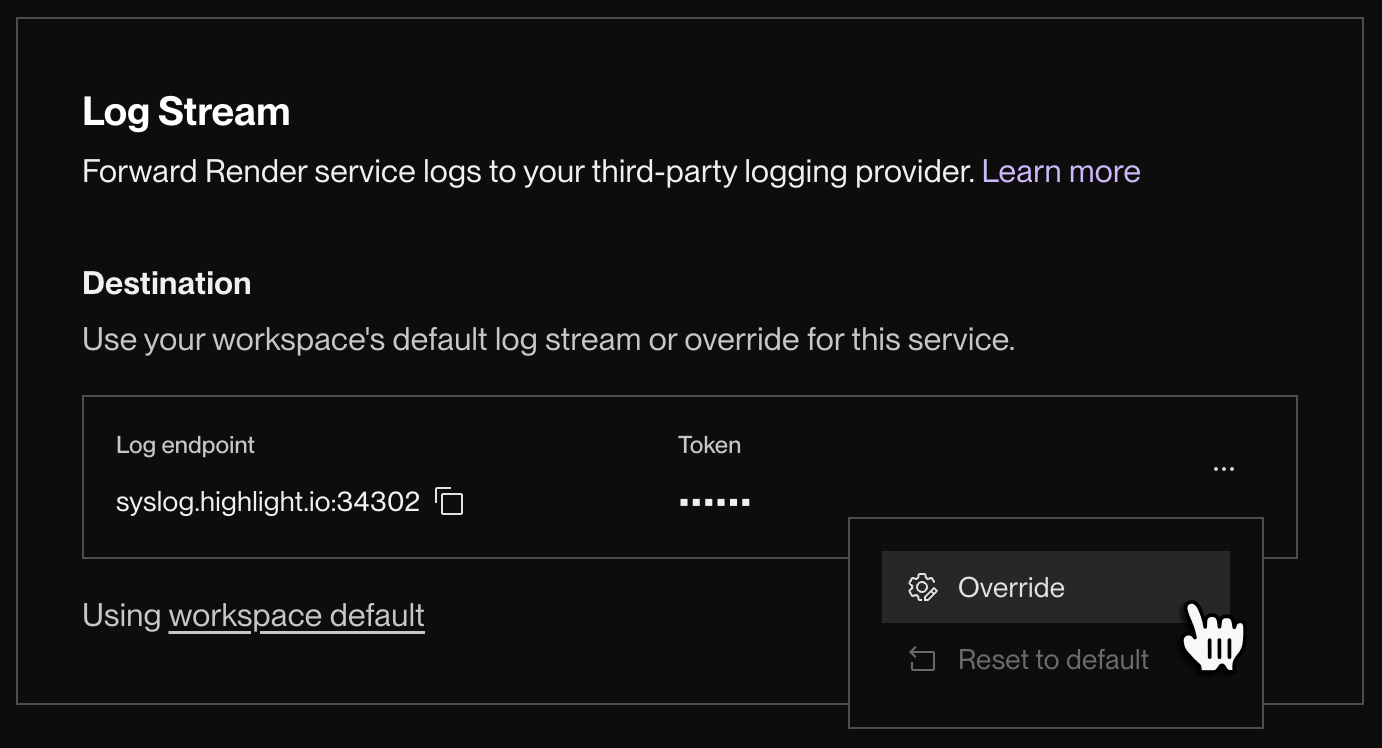Select the three-dot actions icon on the destination card
The width and height of the screenshot is (1382, 748).
1224,468
